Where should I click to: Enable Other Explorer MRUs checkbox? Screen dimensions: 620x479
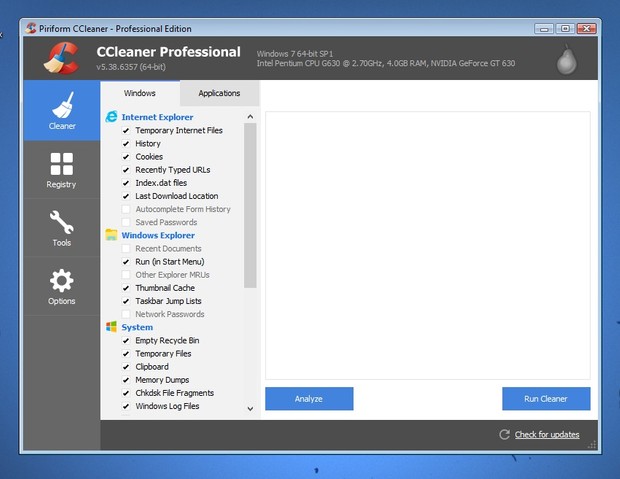pyautogui.click(x=126, y=275)
